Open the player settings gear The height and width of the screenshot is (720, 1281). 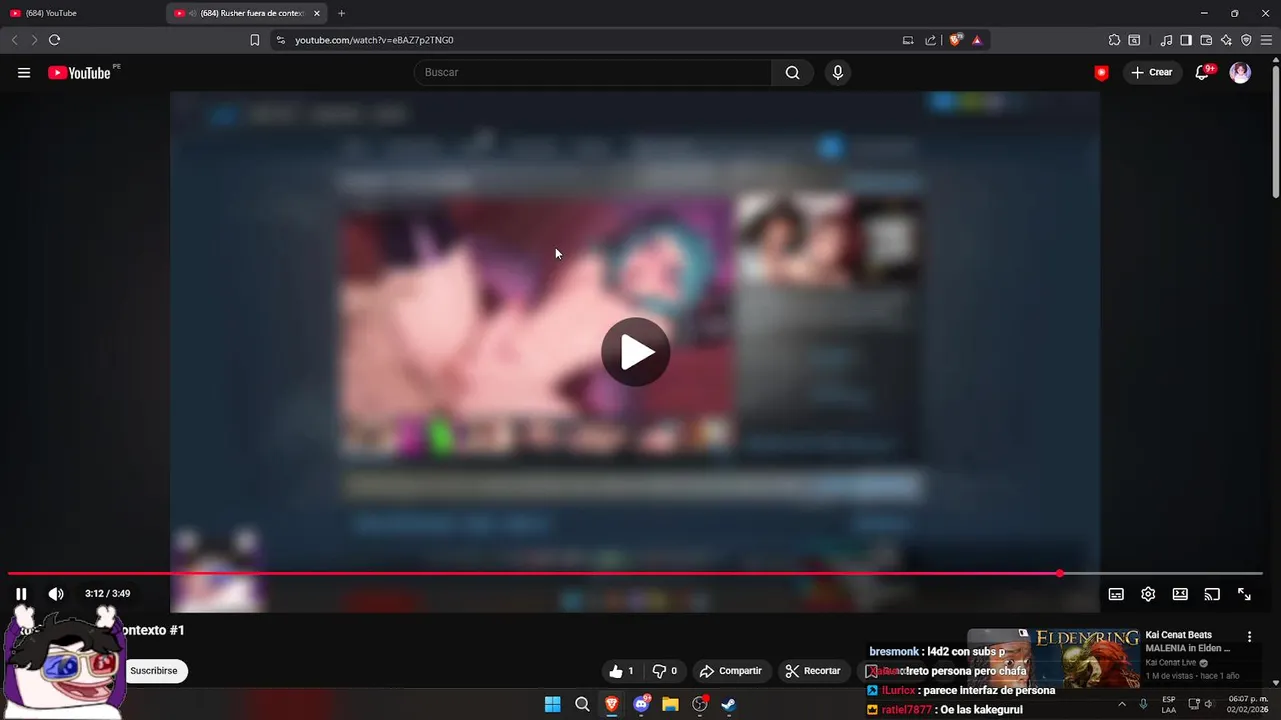(1148, 594)
